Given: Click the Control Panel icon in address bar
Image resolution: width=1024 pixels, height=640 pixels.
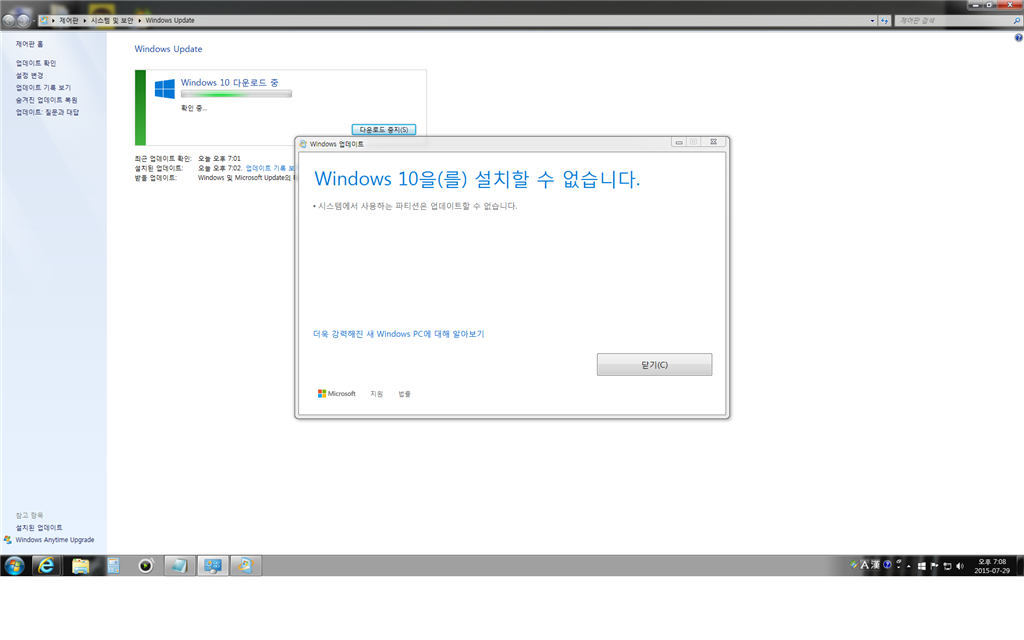Looking at the screenshot, I should 44,20.
